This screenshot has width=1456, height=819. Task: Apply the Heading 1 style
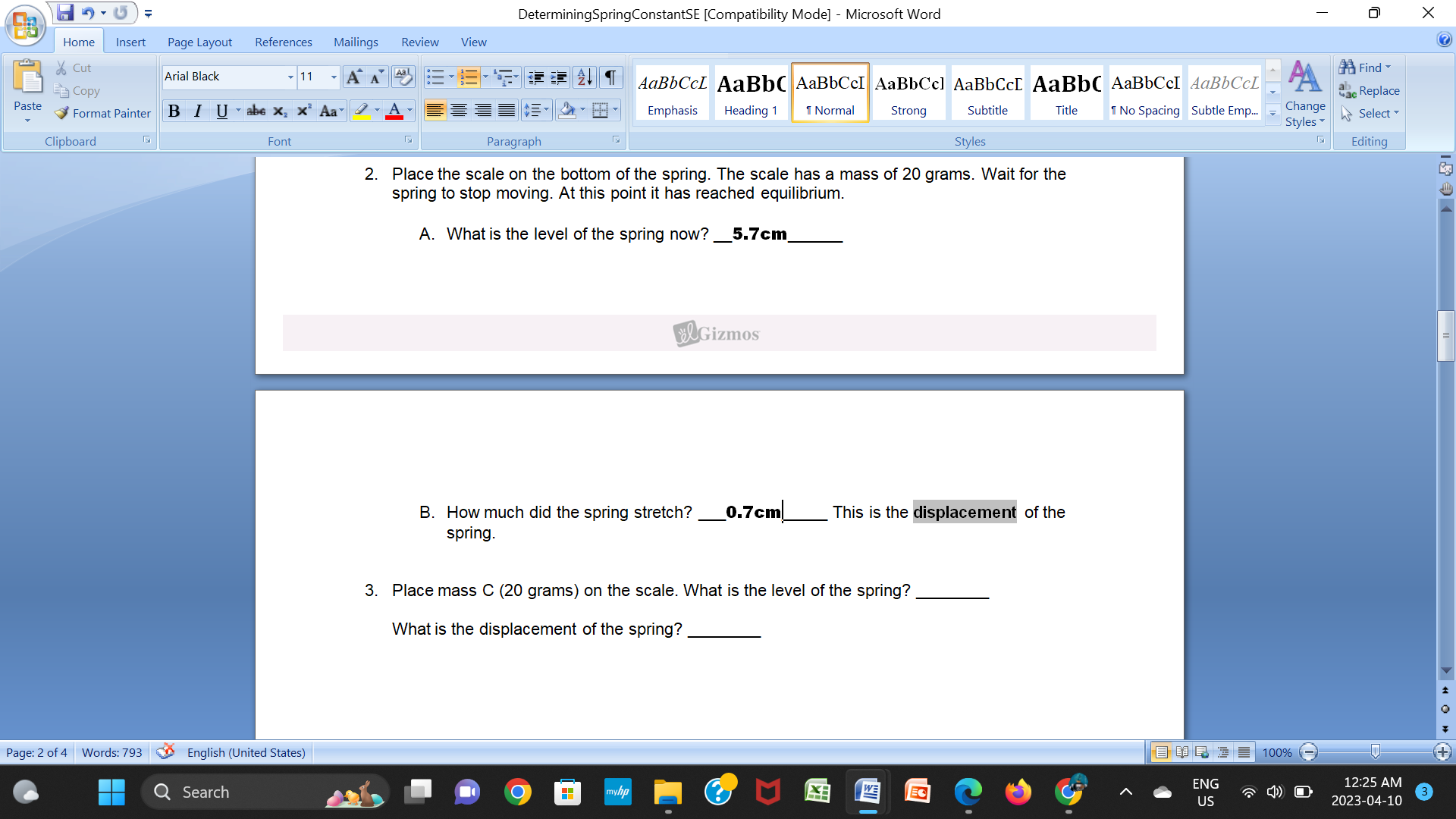tap(750, 91)
